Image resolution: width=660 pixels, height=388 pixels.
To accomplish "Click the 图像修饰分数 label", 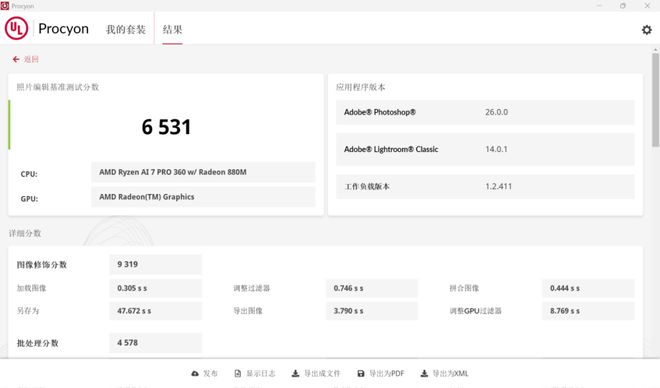I will tap(42, 265).
